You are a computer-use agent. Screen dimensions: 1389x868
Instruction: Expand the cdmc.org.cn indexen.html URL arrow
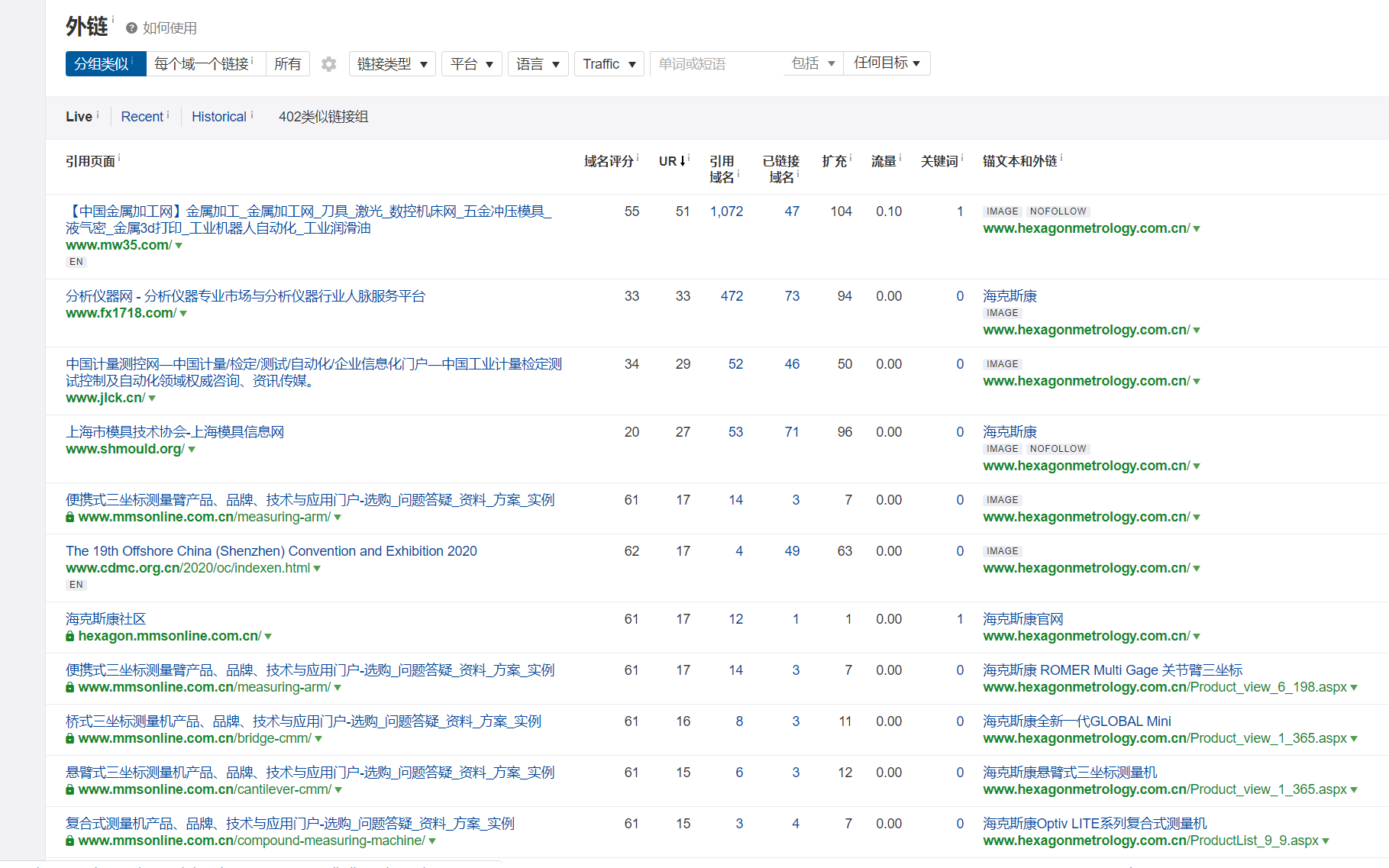tap(317, 569)
